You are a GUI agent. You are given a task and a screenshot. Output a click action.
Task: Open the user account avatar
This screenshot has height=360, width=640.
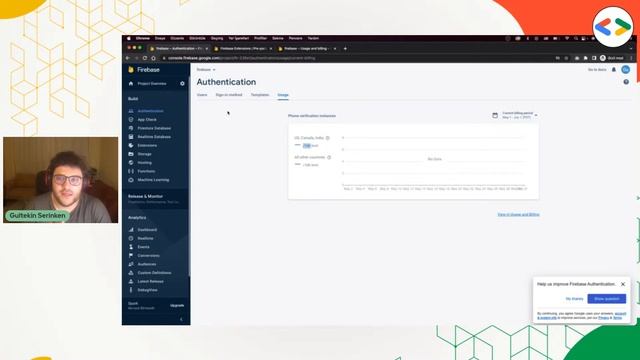click(x=625, y=70)
